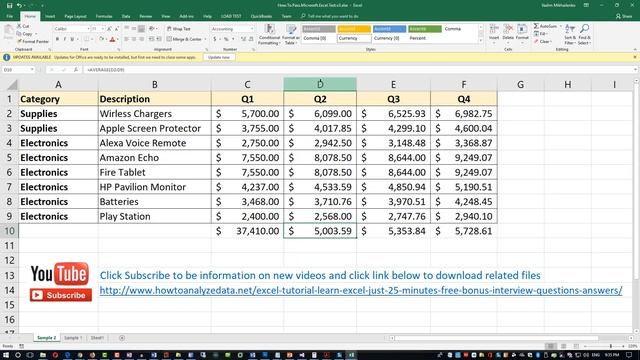This screenshot has height=360, width=640.
Task: Click the formula bar input
Action: tap(359, 70)
